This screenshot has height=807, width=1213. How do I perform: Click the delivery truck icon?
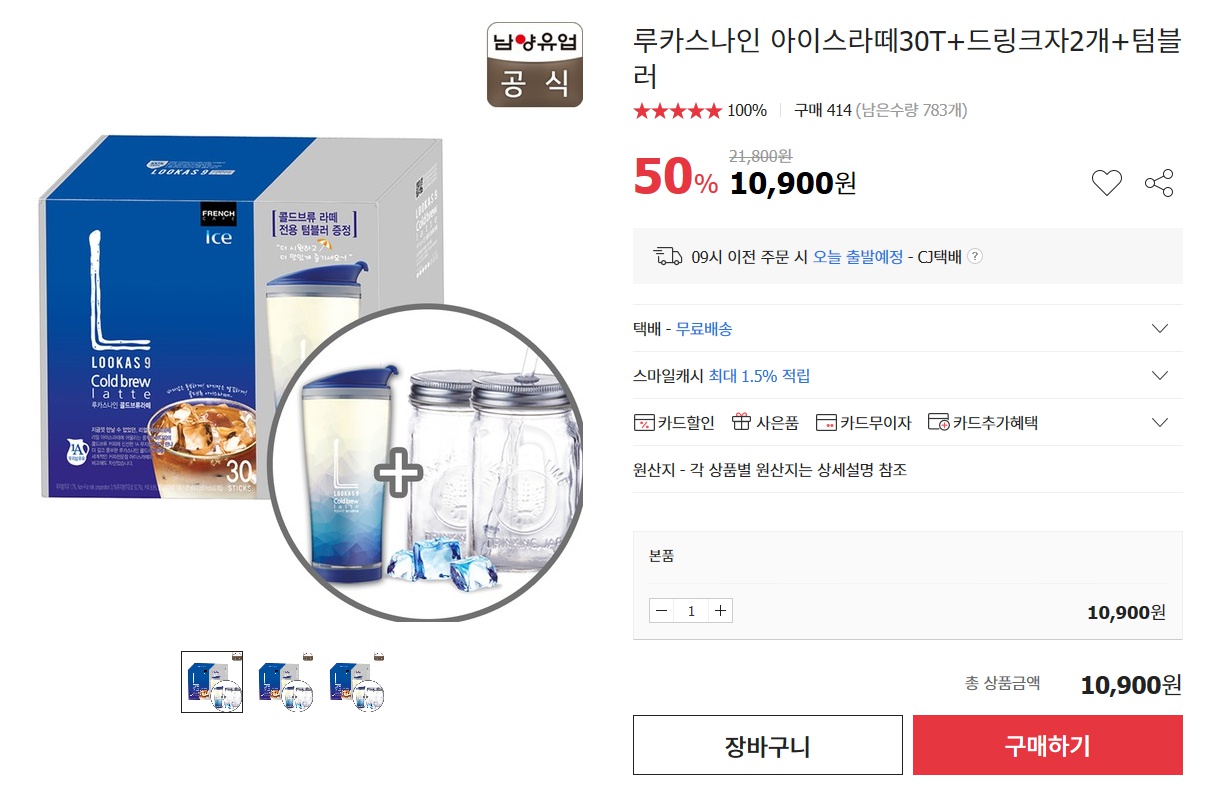(x=668, y=257)
